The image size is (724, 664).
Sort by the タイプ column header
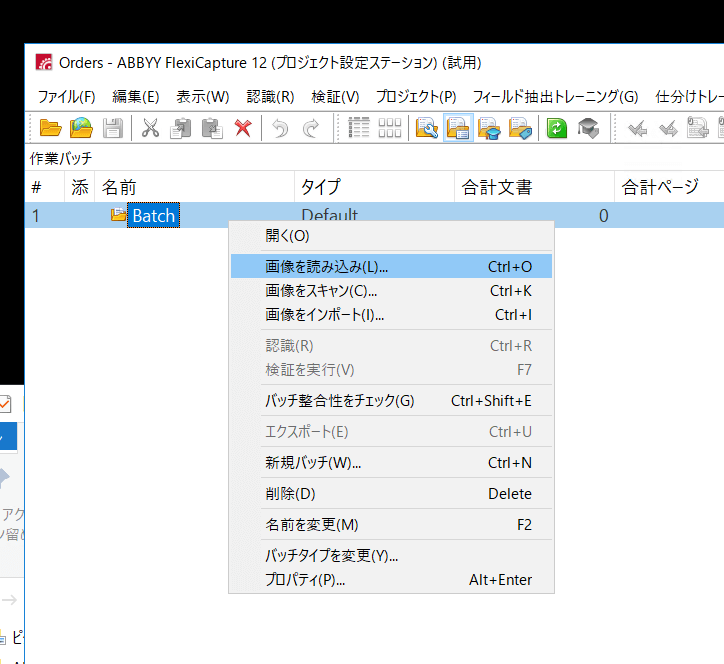(374, 187)
